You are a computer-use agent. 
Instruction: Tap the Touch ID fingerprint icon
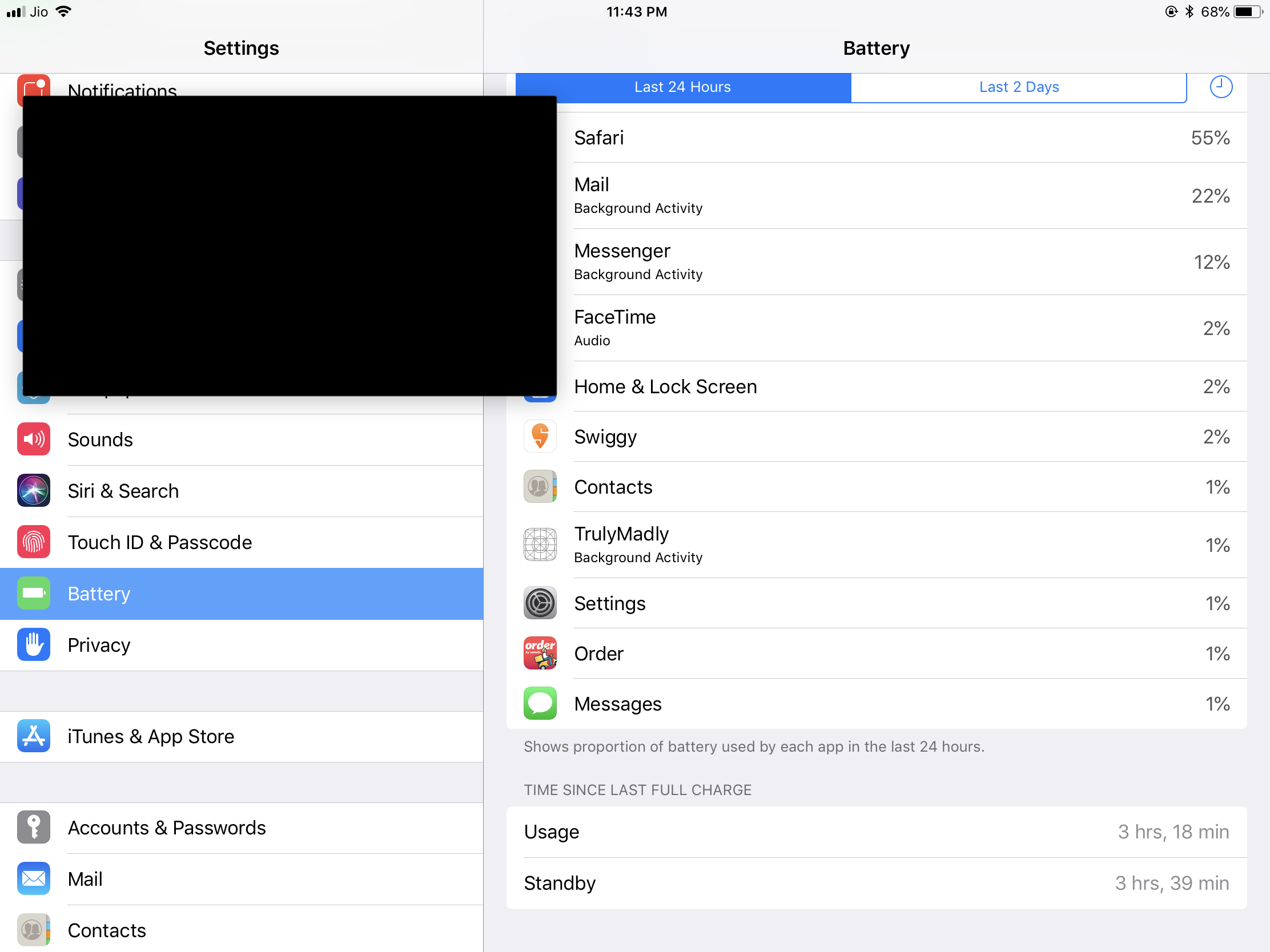click(33, 542)
